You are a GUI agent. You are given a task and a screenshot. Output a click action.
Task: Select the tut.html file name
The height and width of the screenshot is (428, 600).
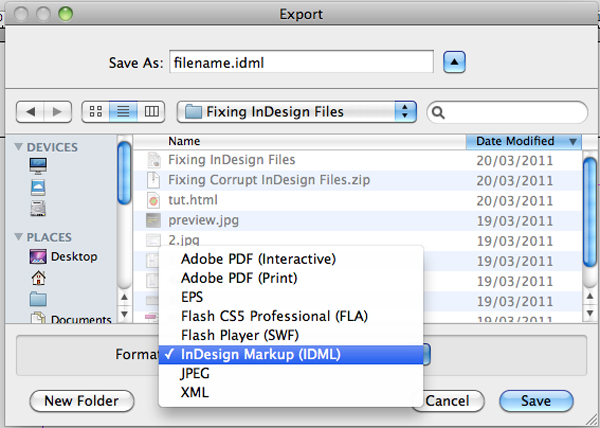[x=193, y=200]
